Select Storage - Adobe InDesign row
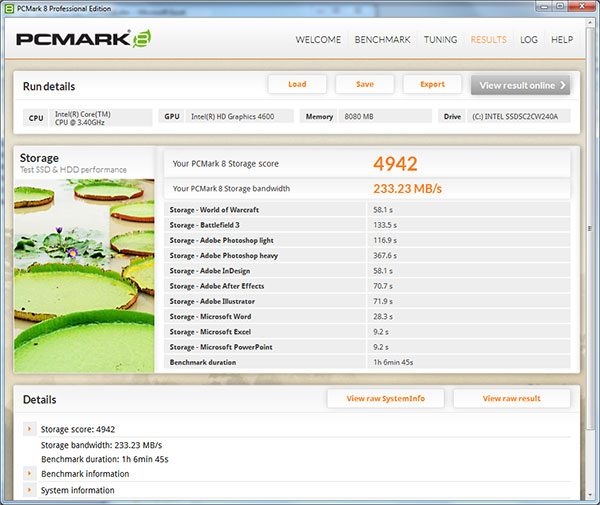This screenshot has height=505, width=600. click(367, 271)
